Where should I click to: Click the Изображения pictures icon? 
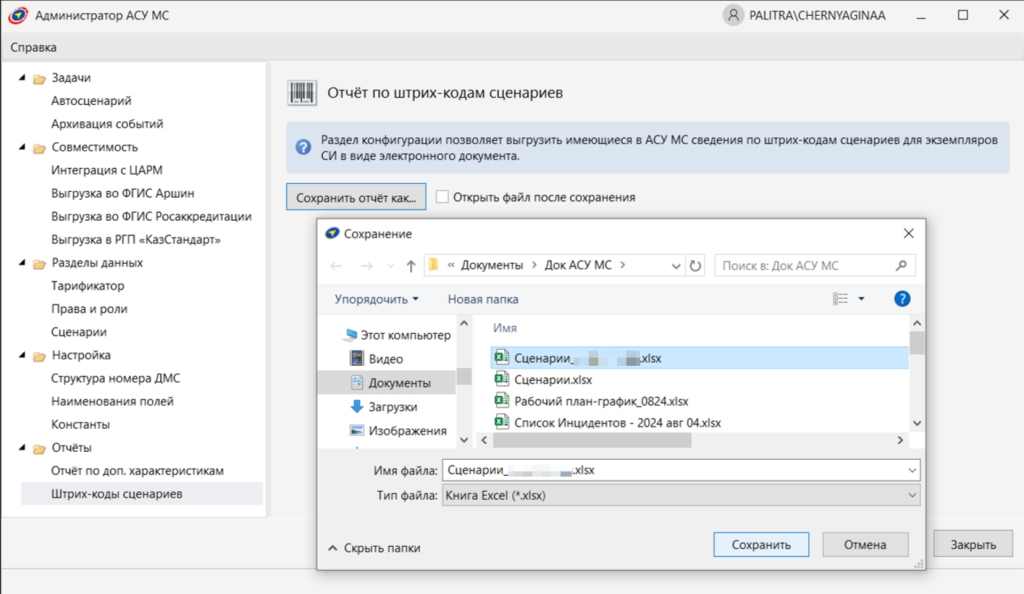pos(357,430)
